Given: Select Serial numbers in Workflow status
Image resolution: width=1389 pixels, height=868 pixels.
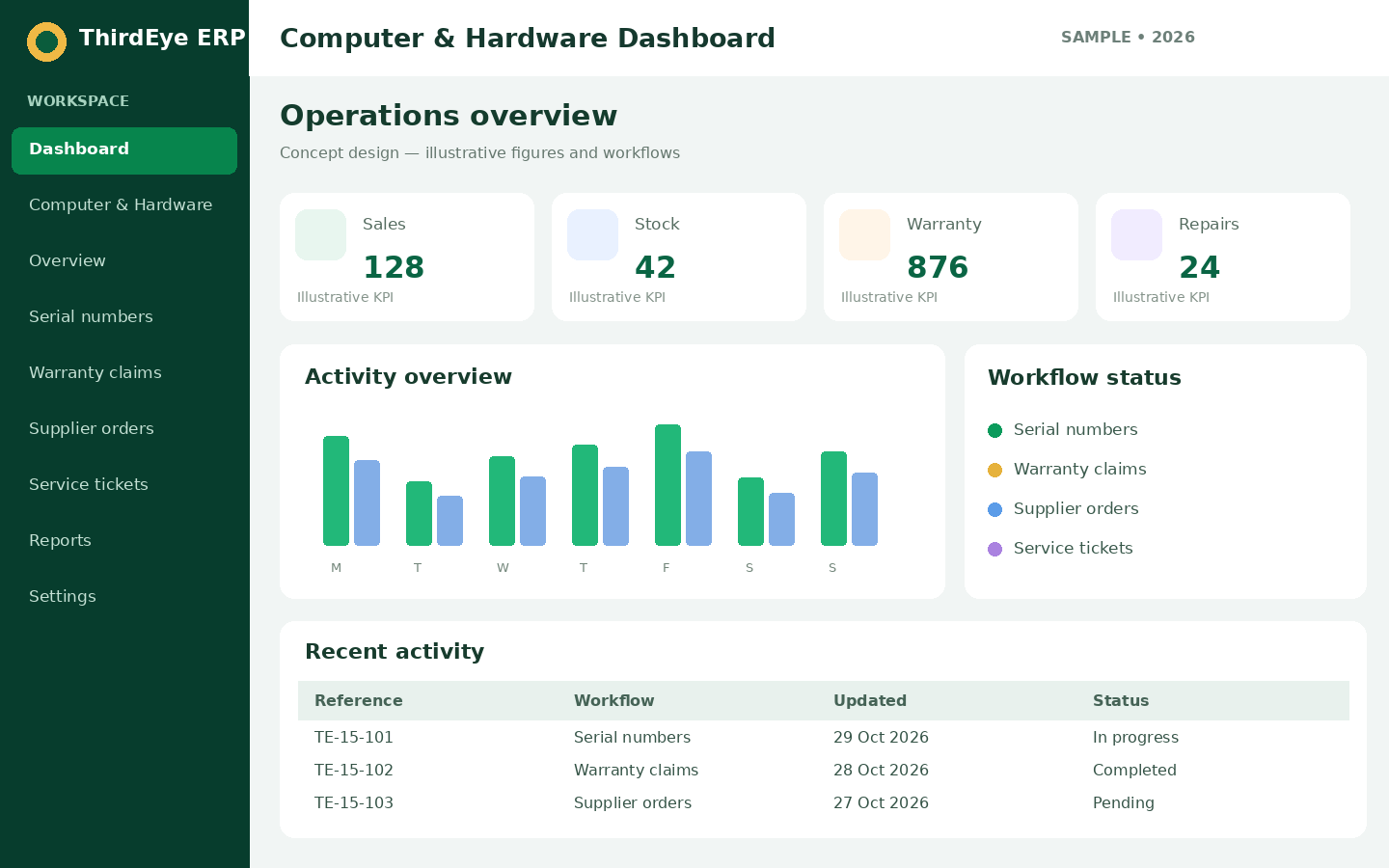Looking at the screenshot, I should point(1076,429).
